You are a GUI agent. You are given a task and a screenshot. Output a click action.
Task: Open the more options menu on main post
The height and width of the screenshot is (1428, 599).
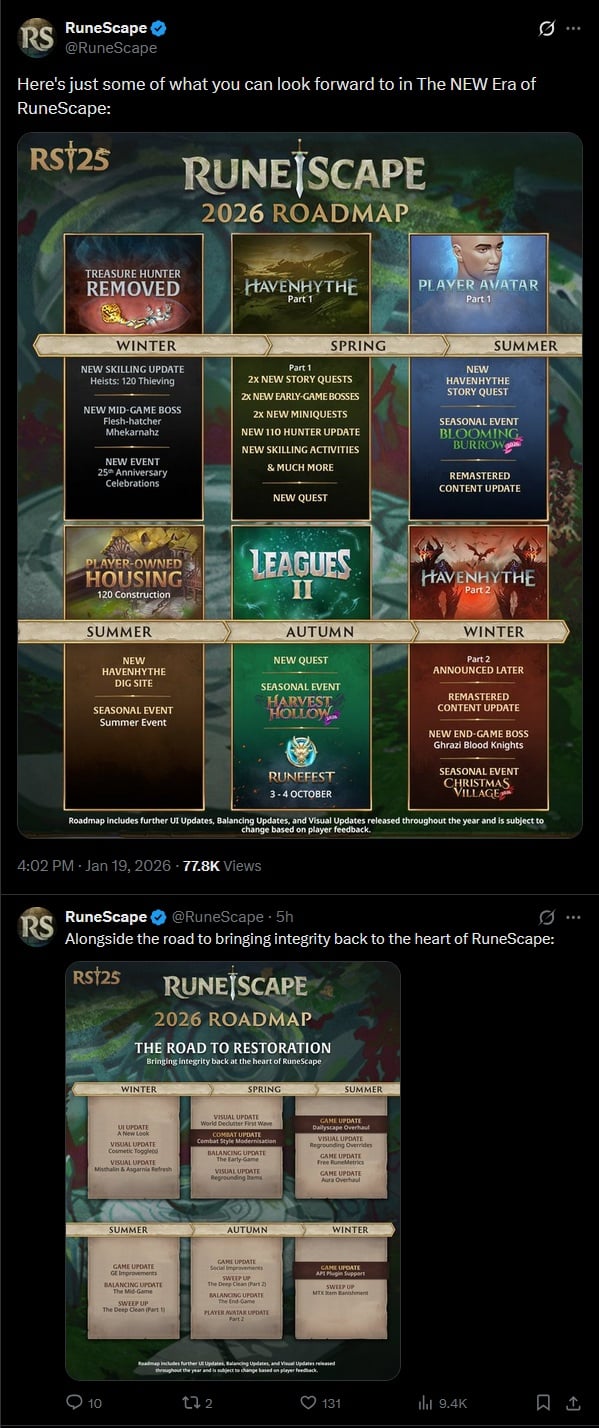pyautogui.click(x=573, y=28)
